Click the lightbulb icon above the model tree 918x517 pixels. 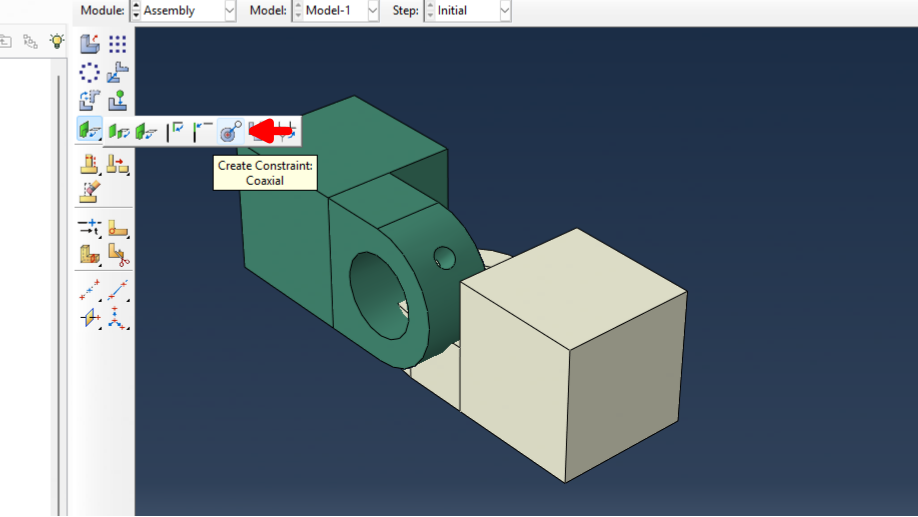pyautogui.click(x=57, y=42)
